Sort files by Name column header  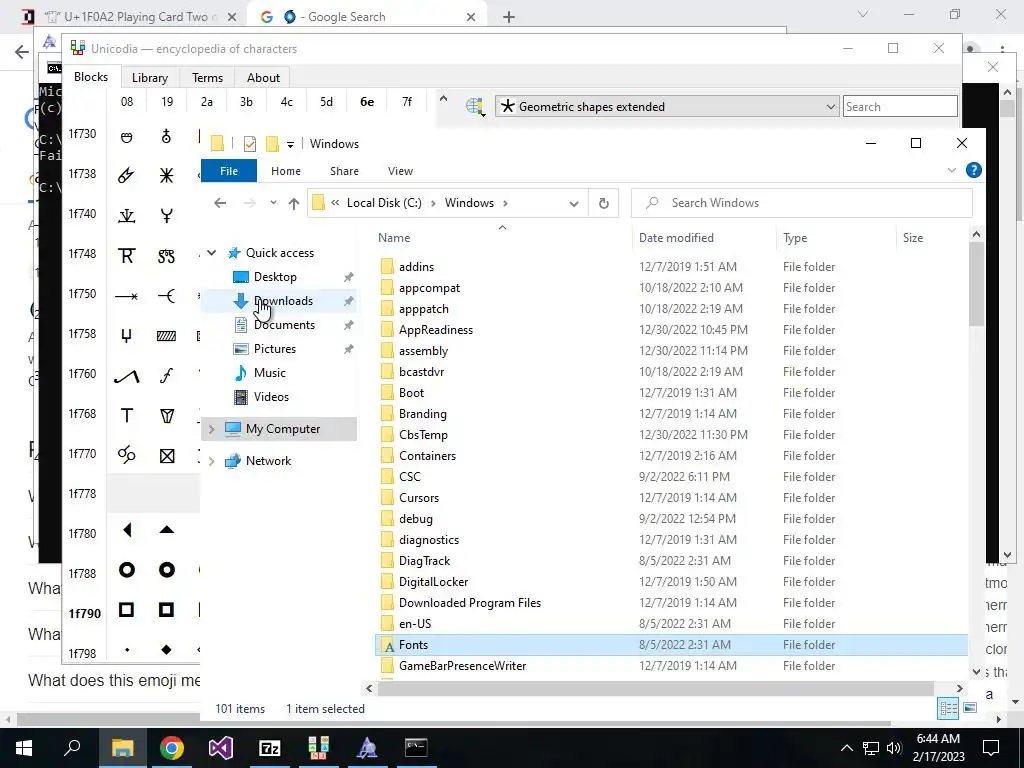pyautogui.click(x=394, y=238)
